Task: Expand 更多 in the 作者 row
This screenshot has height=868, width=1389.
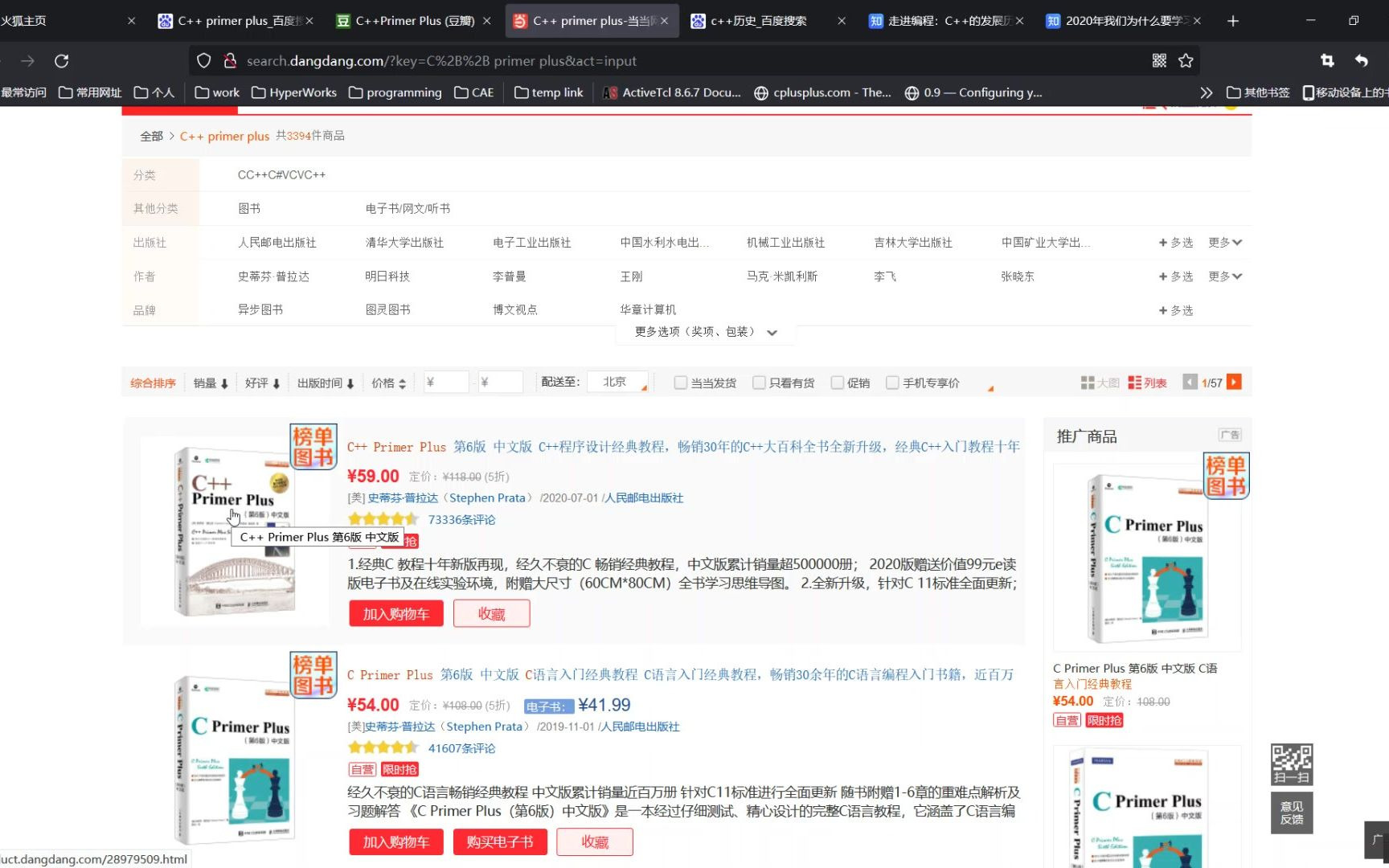Action: pyautogui.click(x=1225, y=276)
